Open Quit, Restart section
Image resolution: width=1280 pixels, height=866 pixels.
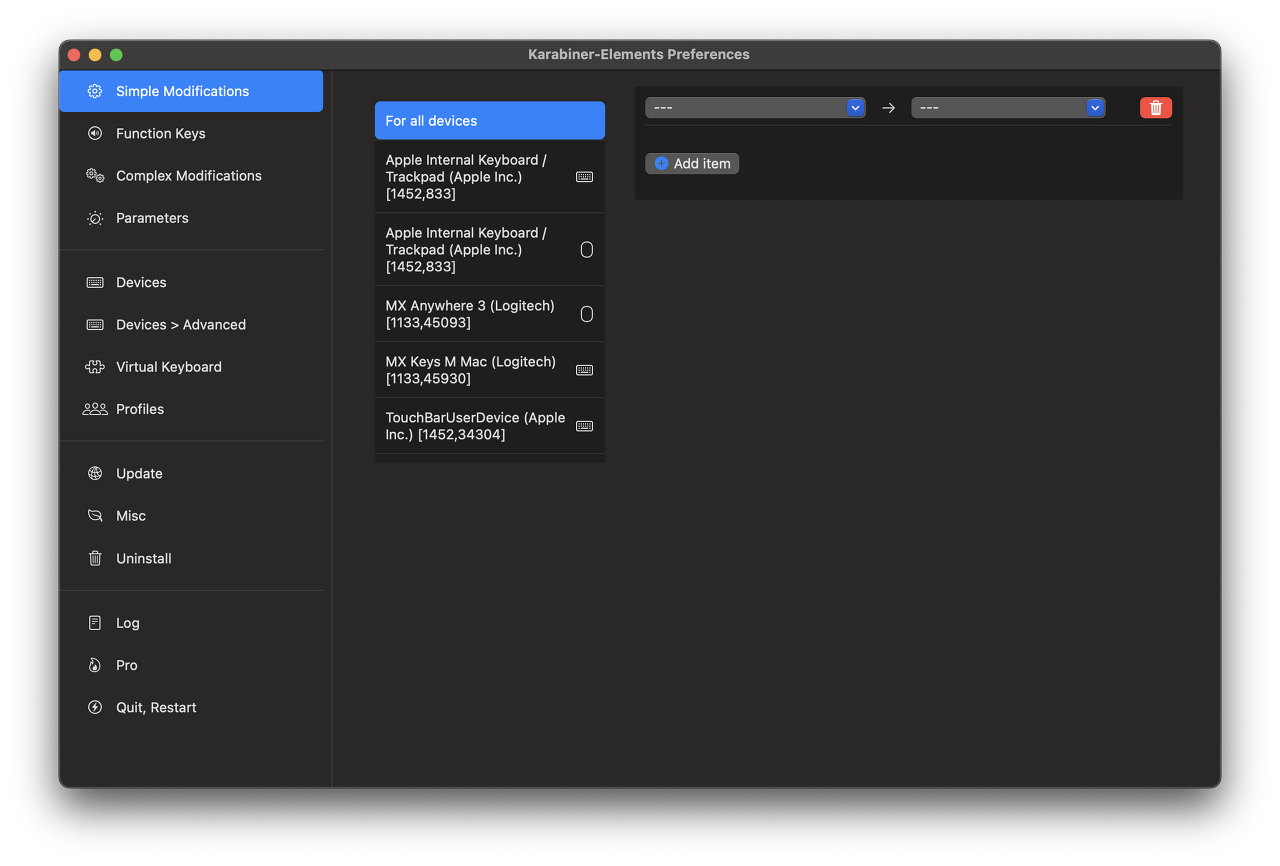click(191, 708)
